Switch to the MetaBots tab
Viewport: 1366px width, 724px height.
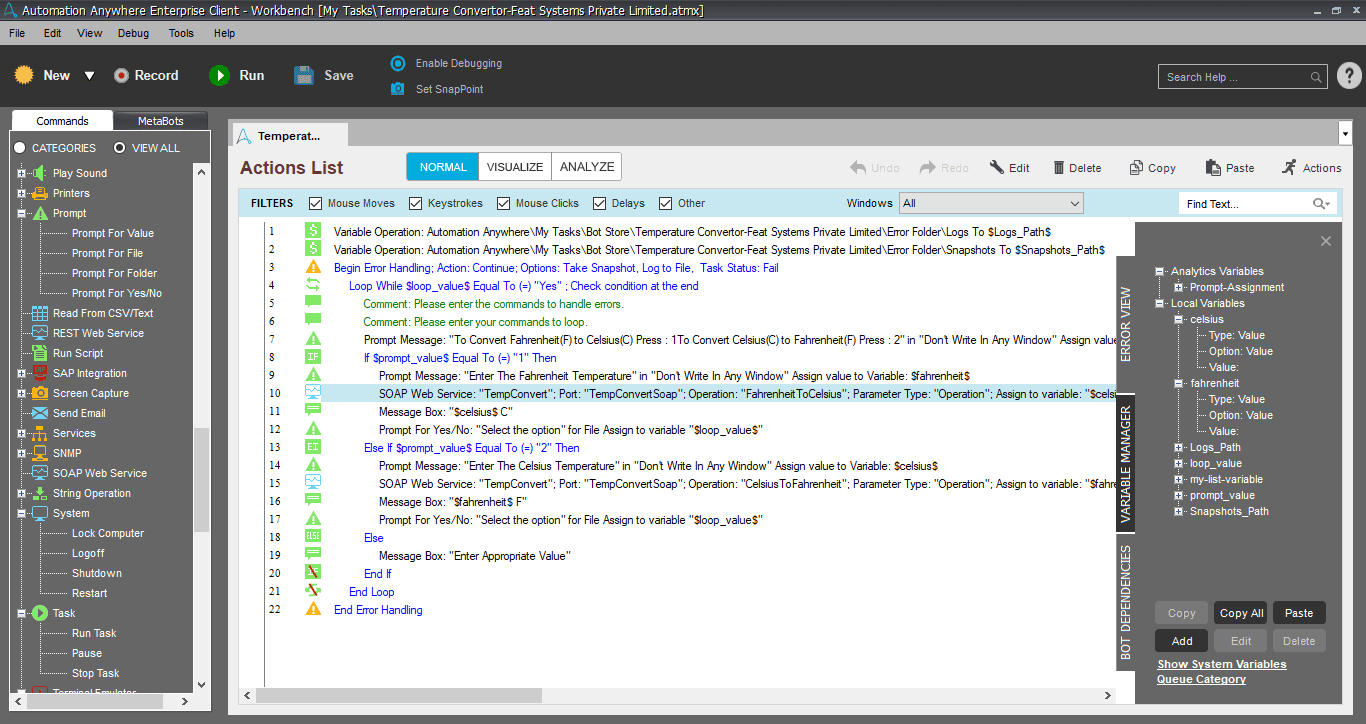161,121
